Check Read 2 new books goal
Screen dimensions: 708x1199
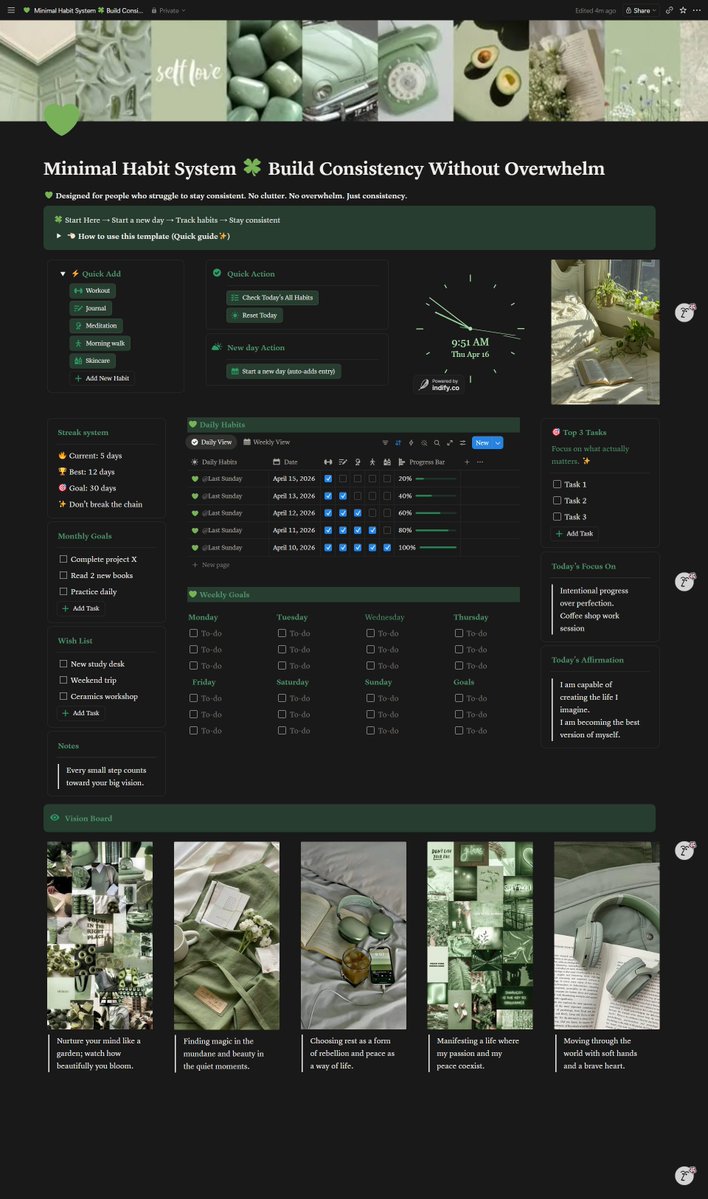63,575
